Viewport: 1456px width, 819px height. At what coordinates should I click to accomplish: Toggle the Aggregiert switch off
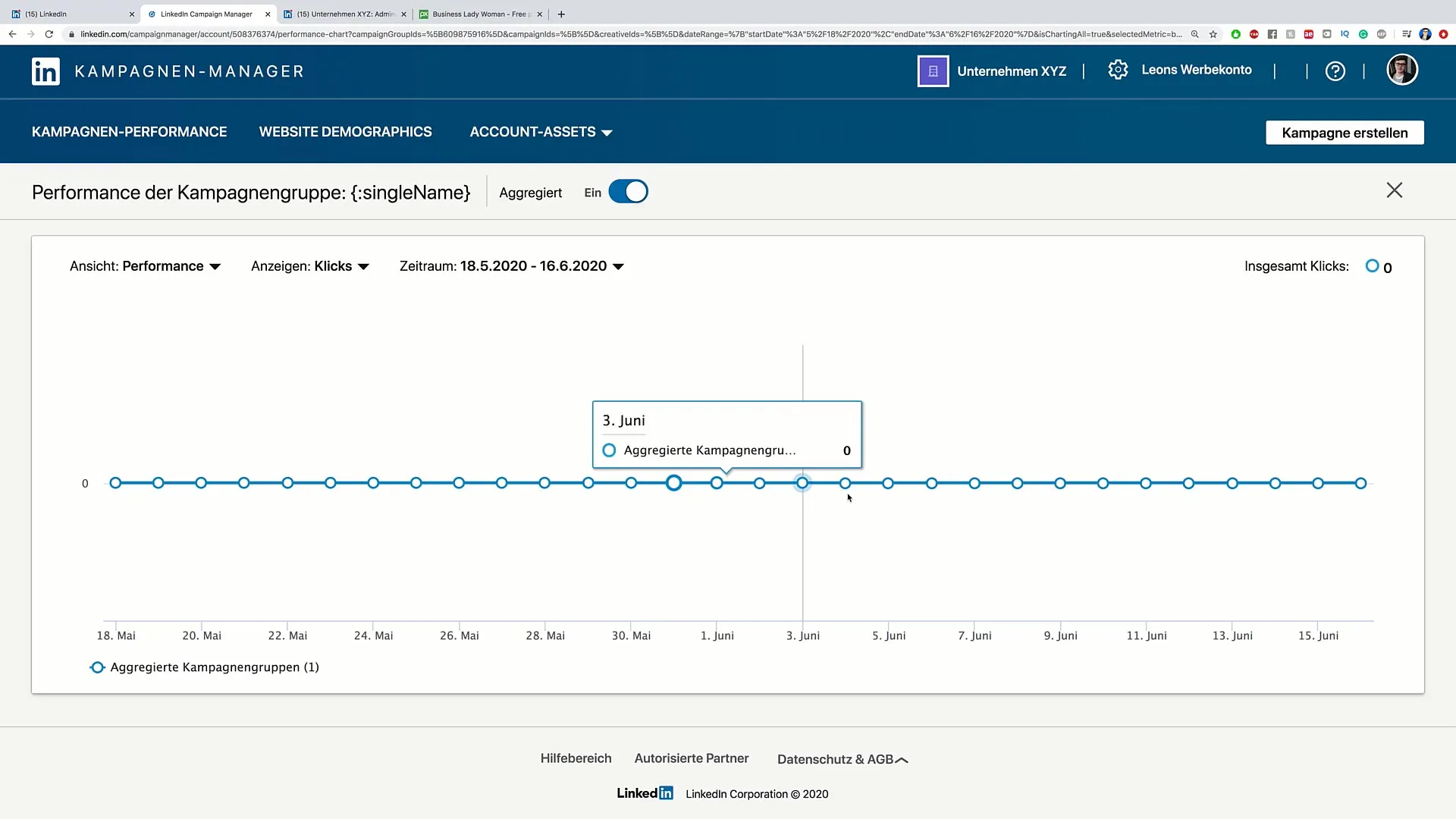(628, 191)
